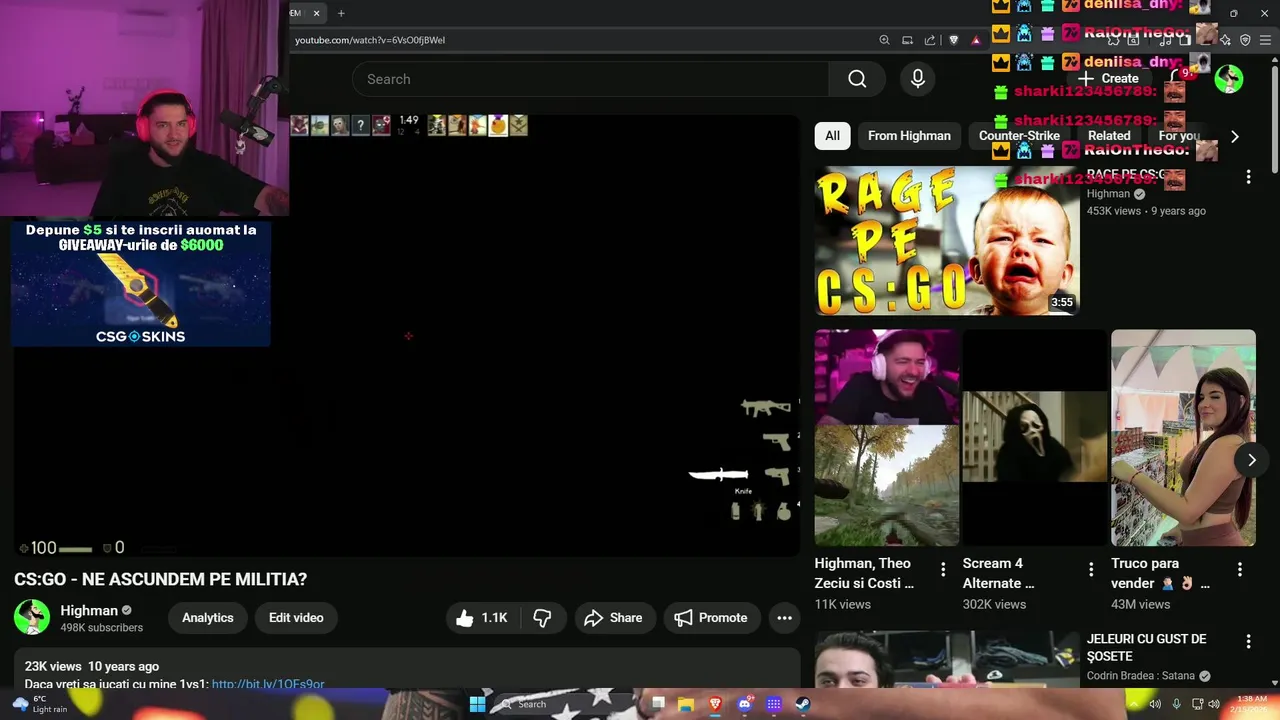Click the browser address bar URL
The width and height of the screenshot is (1280, 720).
tap(370, 40)
